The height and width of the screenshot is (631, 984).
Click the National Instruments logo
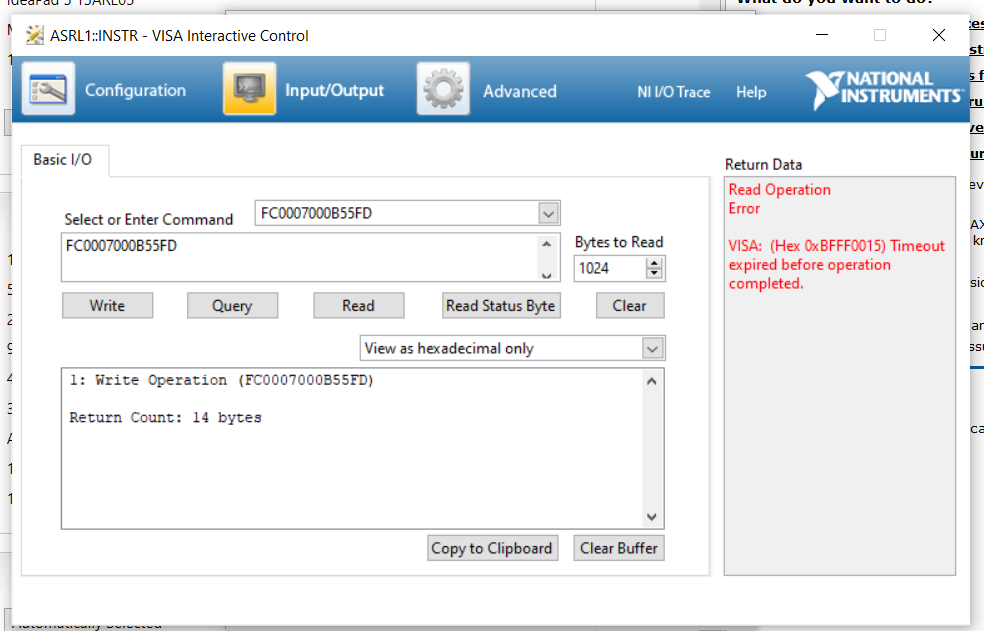click(884, 89)
